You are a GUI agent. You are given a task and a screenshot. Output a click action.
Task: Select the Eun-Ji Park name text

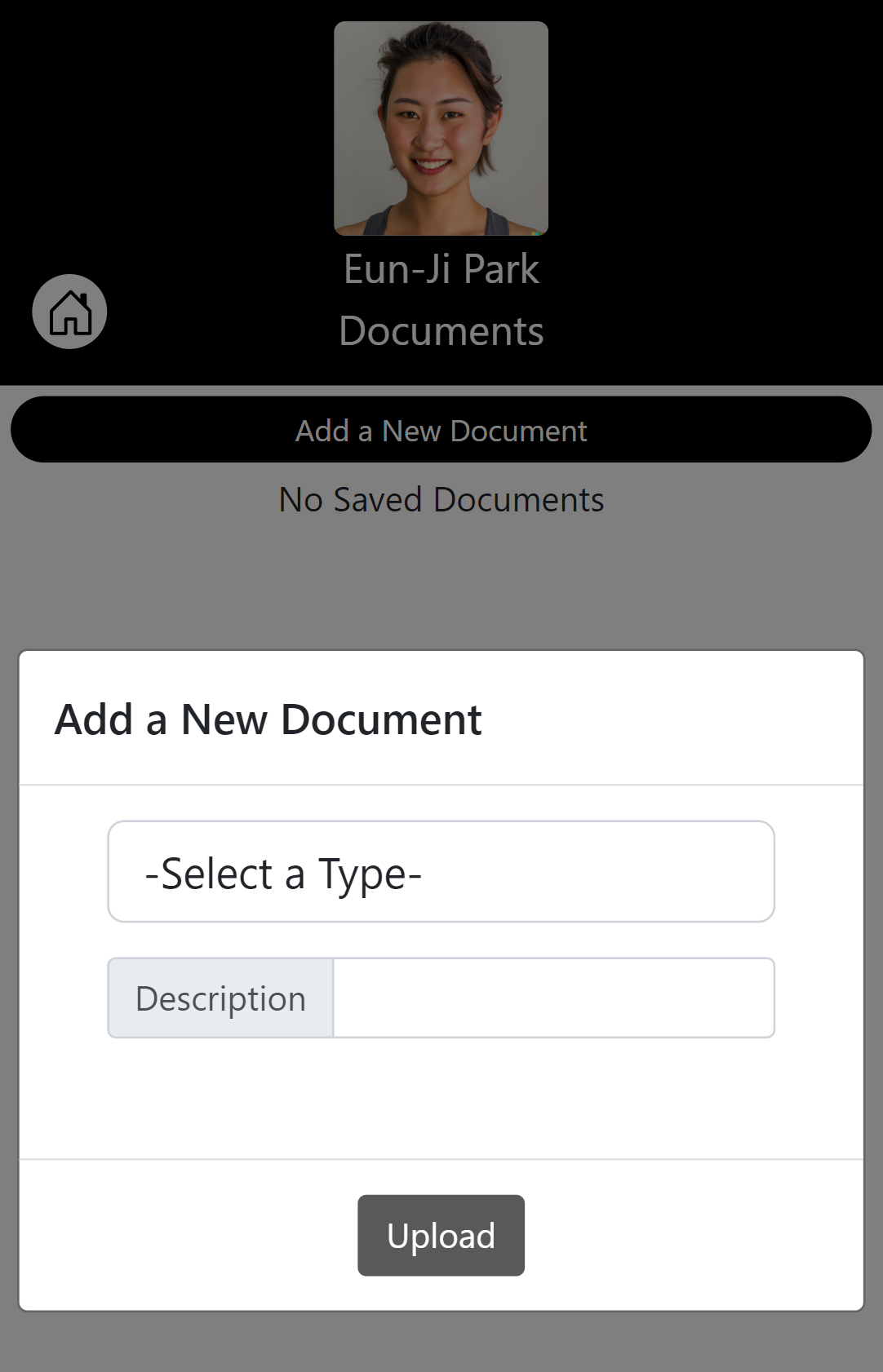click(x=441, y=268)
